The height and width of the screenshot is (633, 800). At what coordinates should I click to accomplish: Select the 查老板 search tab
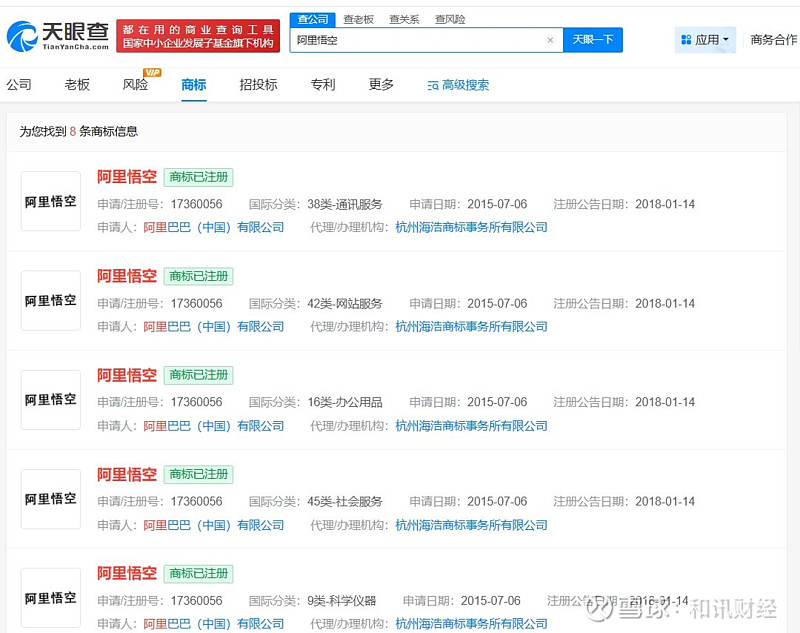coord(358,19)
